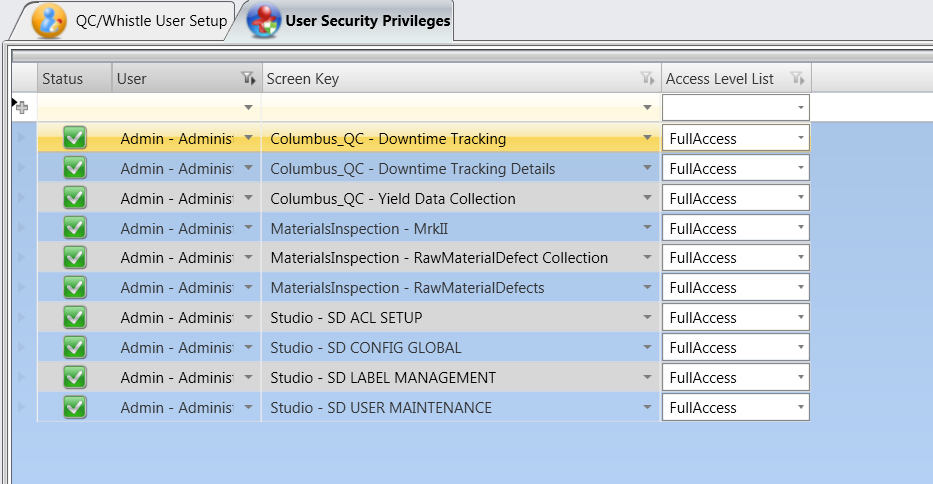Expand Access Level dropdown for Yield Data Collection
The width and height of the screenshot is (933, 484).
pos(800,198)
